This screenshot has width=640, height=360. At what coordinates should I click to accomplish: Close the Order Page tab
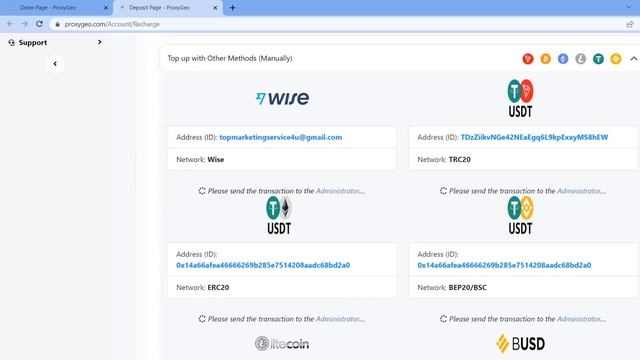(106, 8)
